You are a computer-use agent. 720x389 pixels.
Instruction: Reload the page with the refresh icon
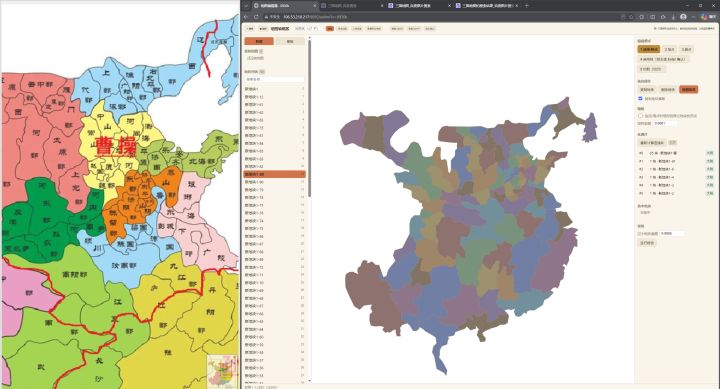tap(256, 17)
